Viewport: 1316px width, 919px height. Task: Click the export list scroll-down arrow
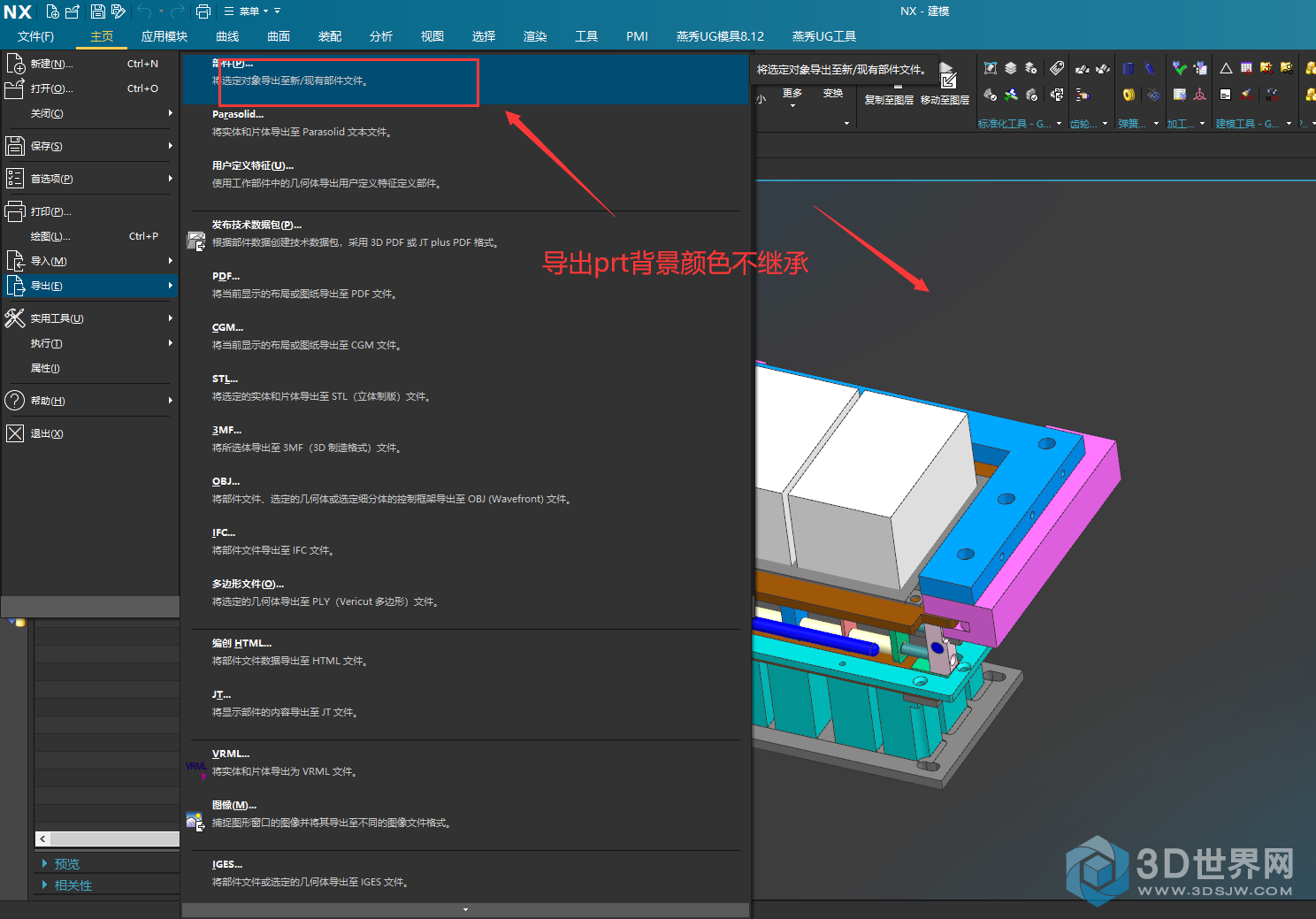[x=466, y=909]
